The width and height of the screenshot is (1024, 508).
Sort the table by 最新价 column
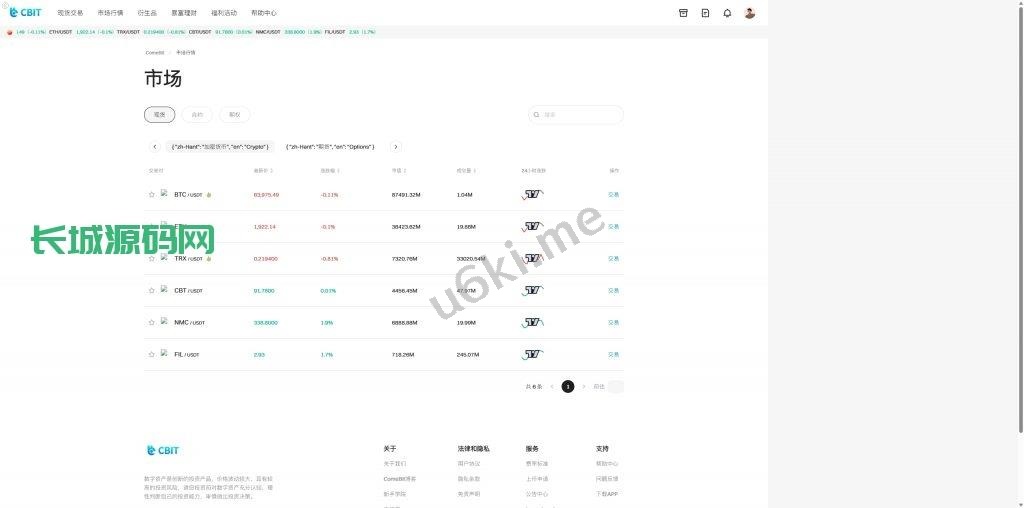(263, 171)
